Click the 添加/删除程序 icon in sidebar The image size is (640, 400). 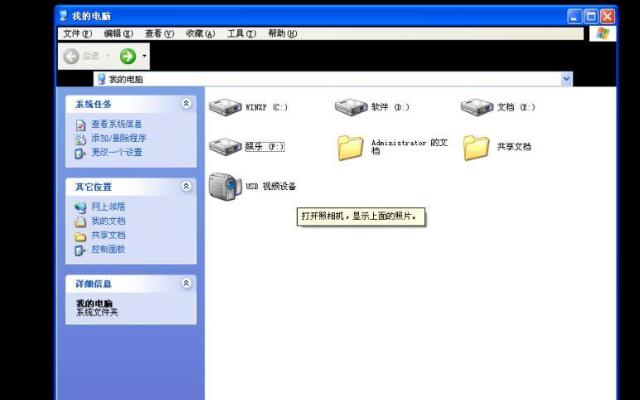80,139
